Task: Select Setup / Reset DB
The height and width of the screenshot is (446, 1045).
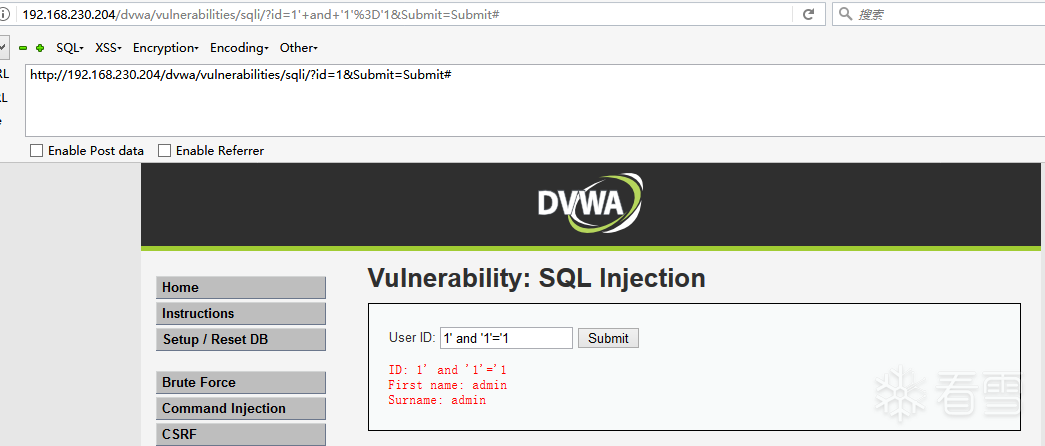Action: click(x=241, y=340)
